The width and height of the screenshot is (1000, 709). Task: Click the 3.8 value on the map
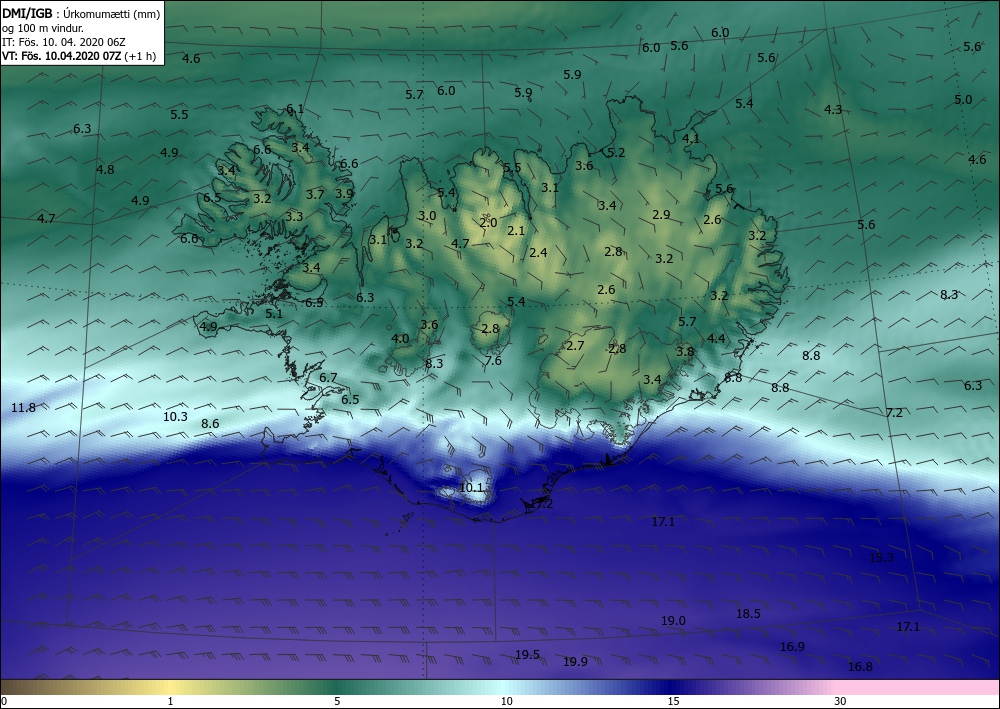tap(685, 352)
